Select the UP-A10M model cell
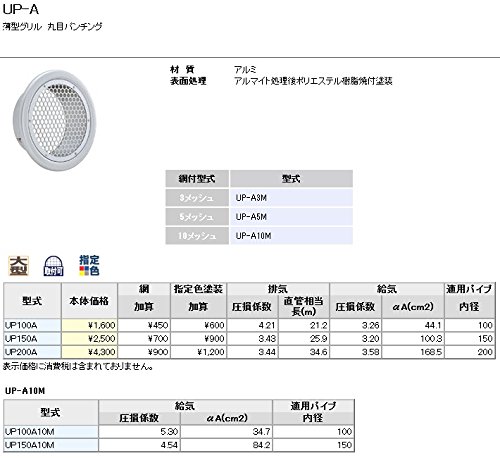Screen dimensions: 500x458 click(291, 236)
